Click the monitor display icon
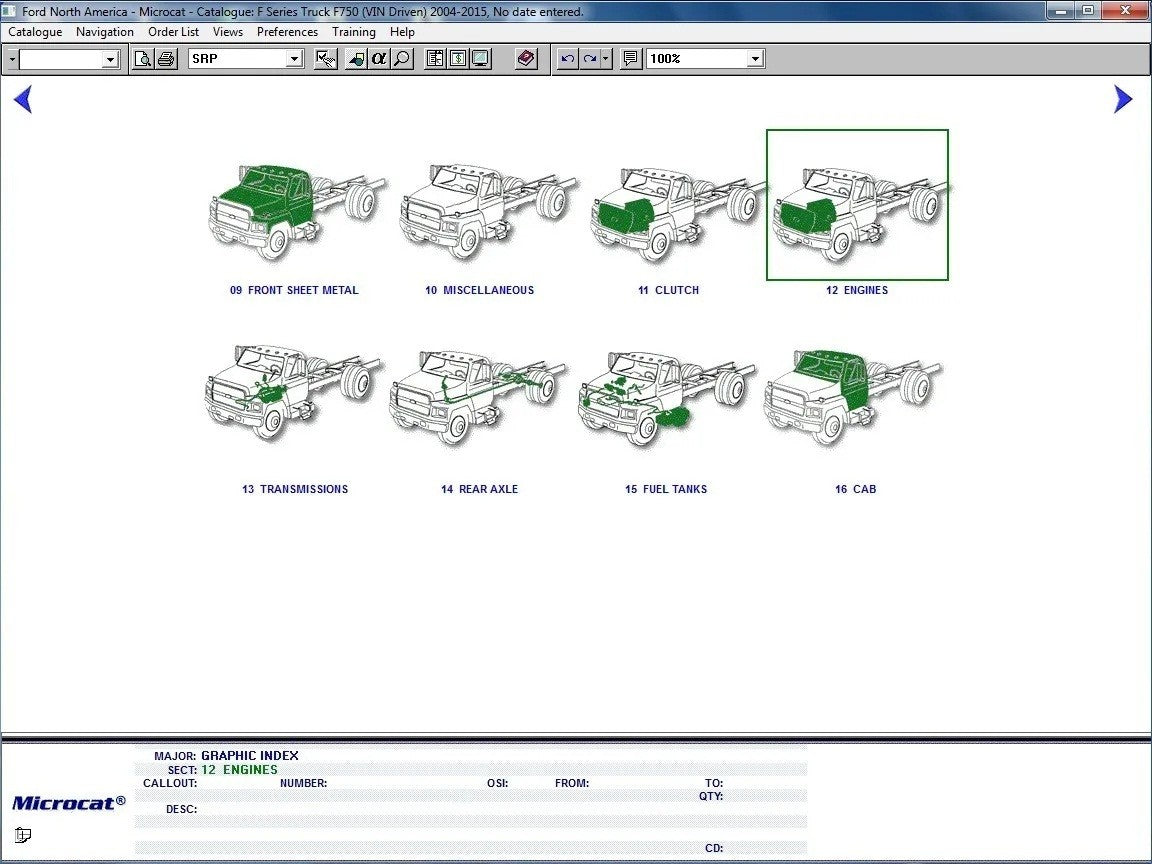This screenshot has width=1152, height=864. coord(480,59)
